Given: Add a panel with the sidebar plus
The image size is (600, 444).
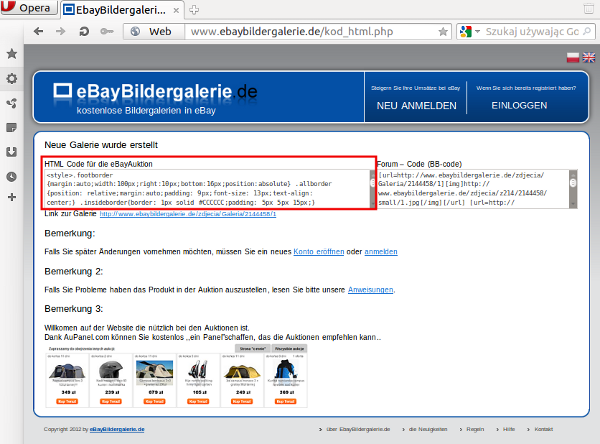Looking at the screenshot, I should pos(12,197).
